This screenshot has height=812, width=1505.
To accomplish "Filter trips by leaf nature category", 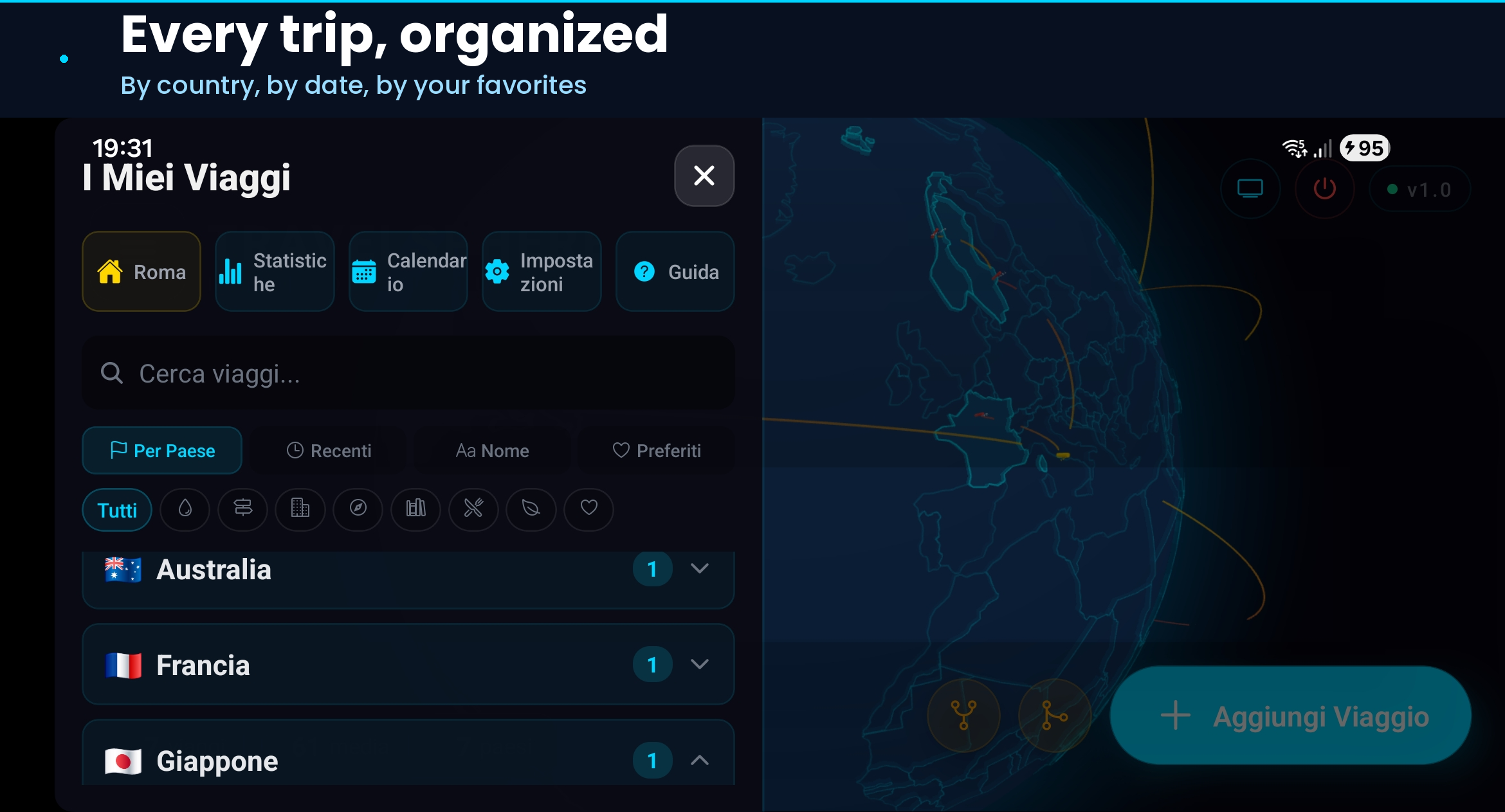I will pos(531,509).
